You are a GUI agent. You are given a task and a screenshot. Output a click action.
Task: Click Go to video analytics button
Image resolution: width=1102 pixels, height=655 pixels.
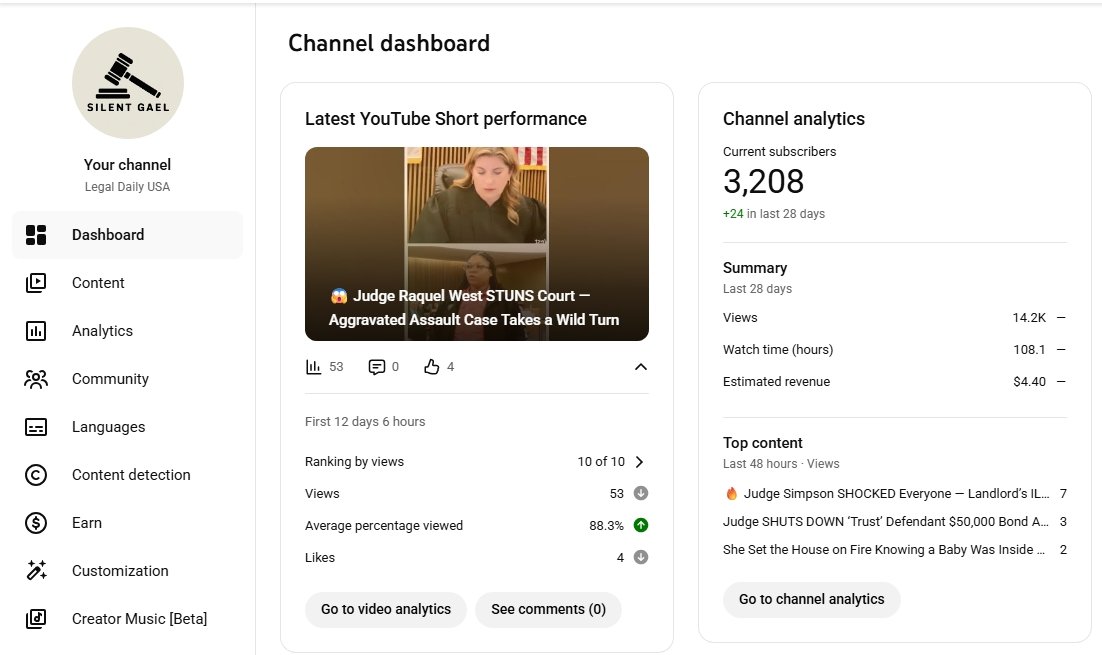(386, 609)
